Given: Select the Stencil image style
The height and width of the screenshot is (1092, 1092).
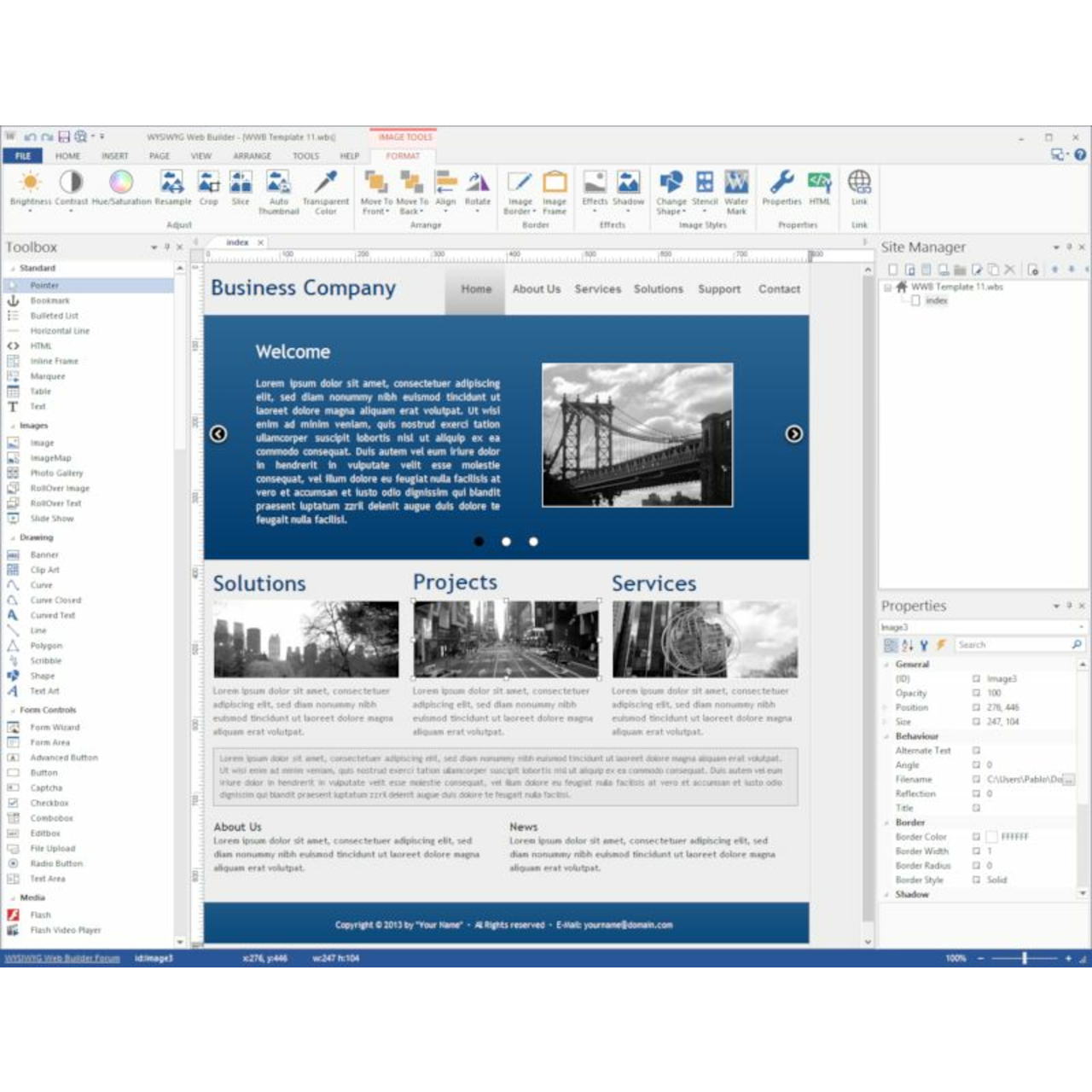Looking at the screenshot, I should point(705,183).
